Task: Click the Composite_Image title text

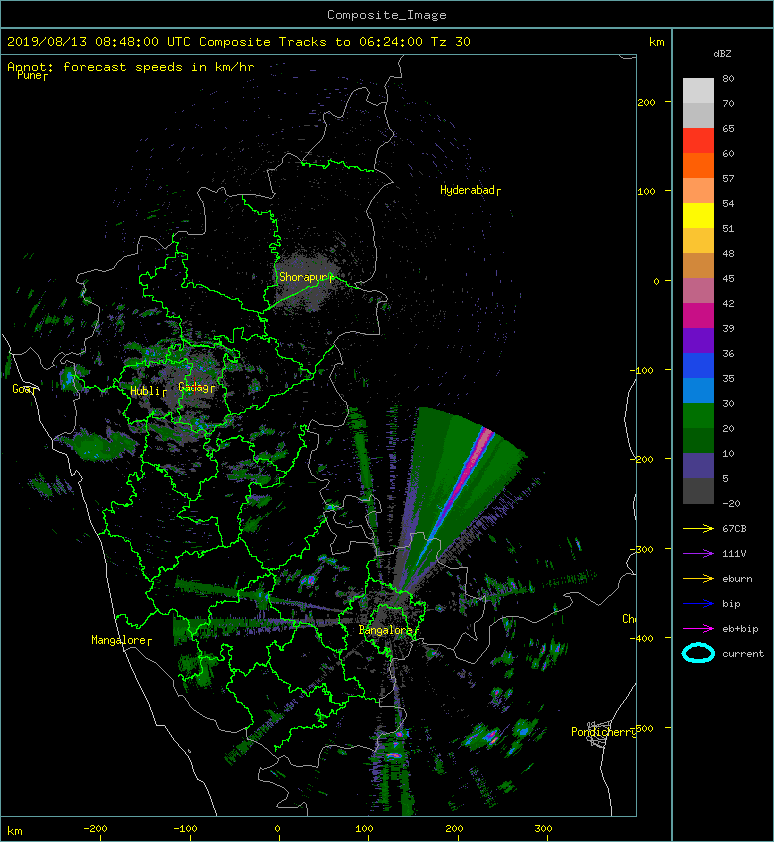Action: click(387, 15)
